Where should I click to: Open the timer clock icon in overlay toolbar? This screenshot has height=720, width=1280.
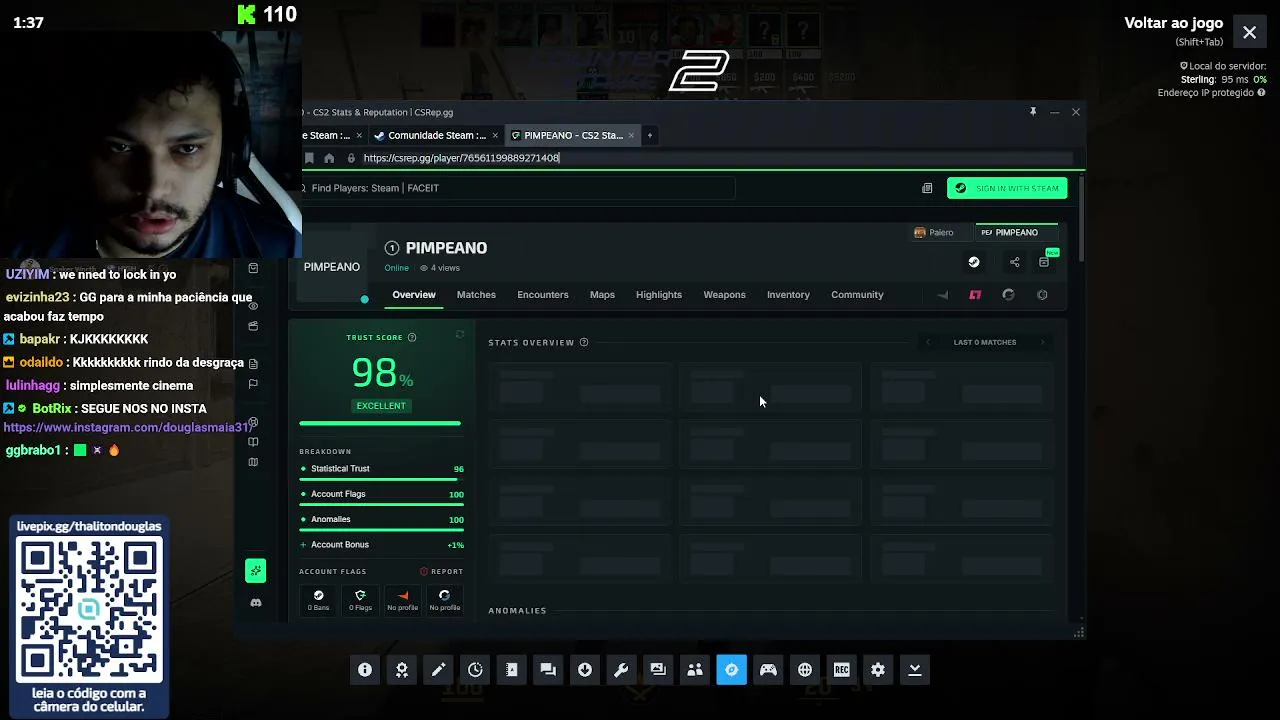pyautogui.click(x=475, y=670)
